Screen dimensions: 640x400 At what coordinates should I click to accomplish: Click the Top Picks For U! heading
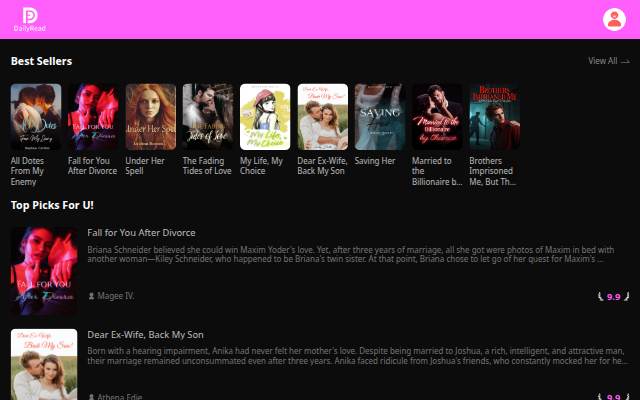(52, 205)
